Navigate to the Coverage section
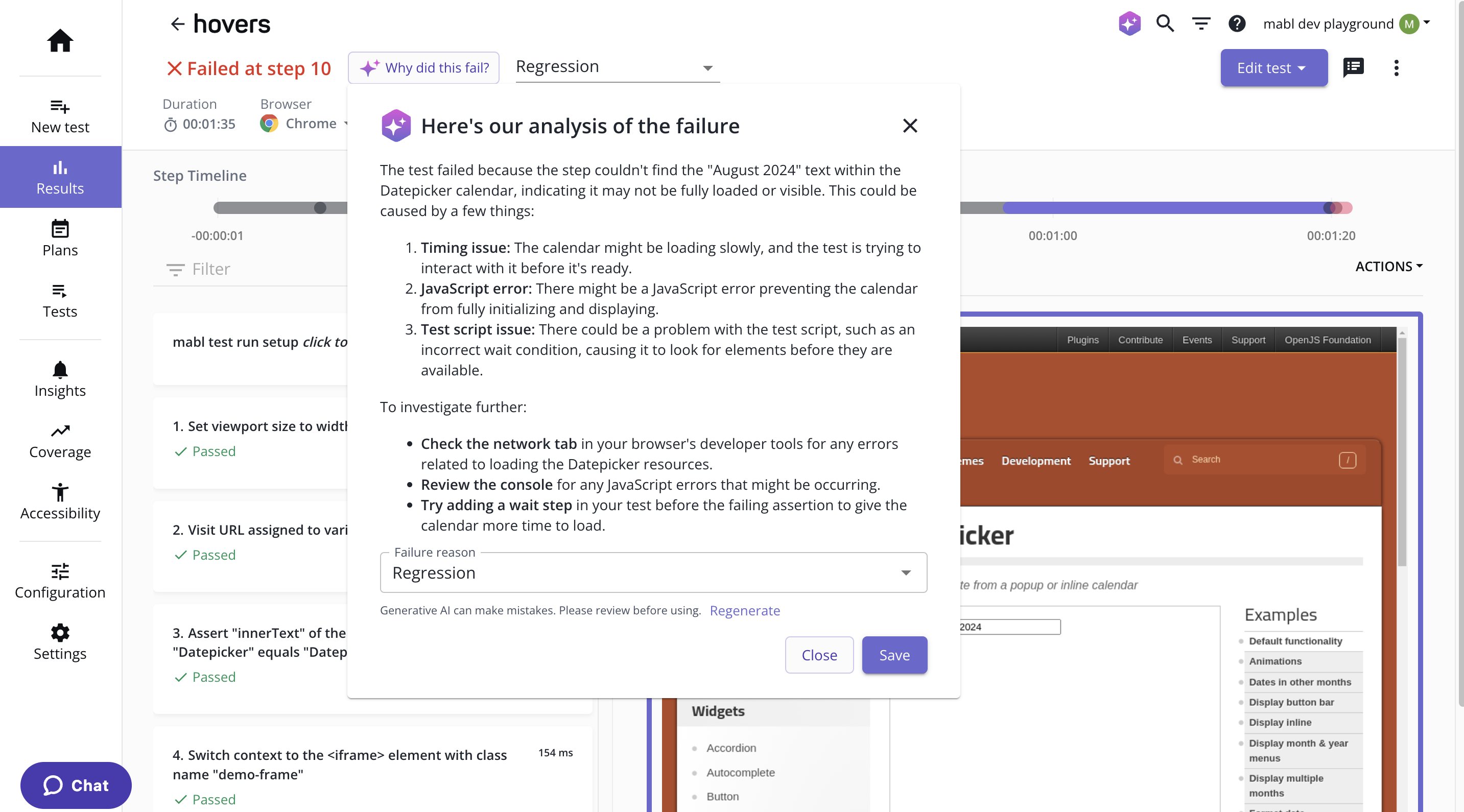Viewport: 1464px width, 812px height. click(60, 442)
